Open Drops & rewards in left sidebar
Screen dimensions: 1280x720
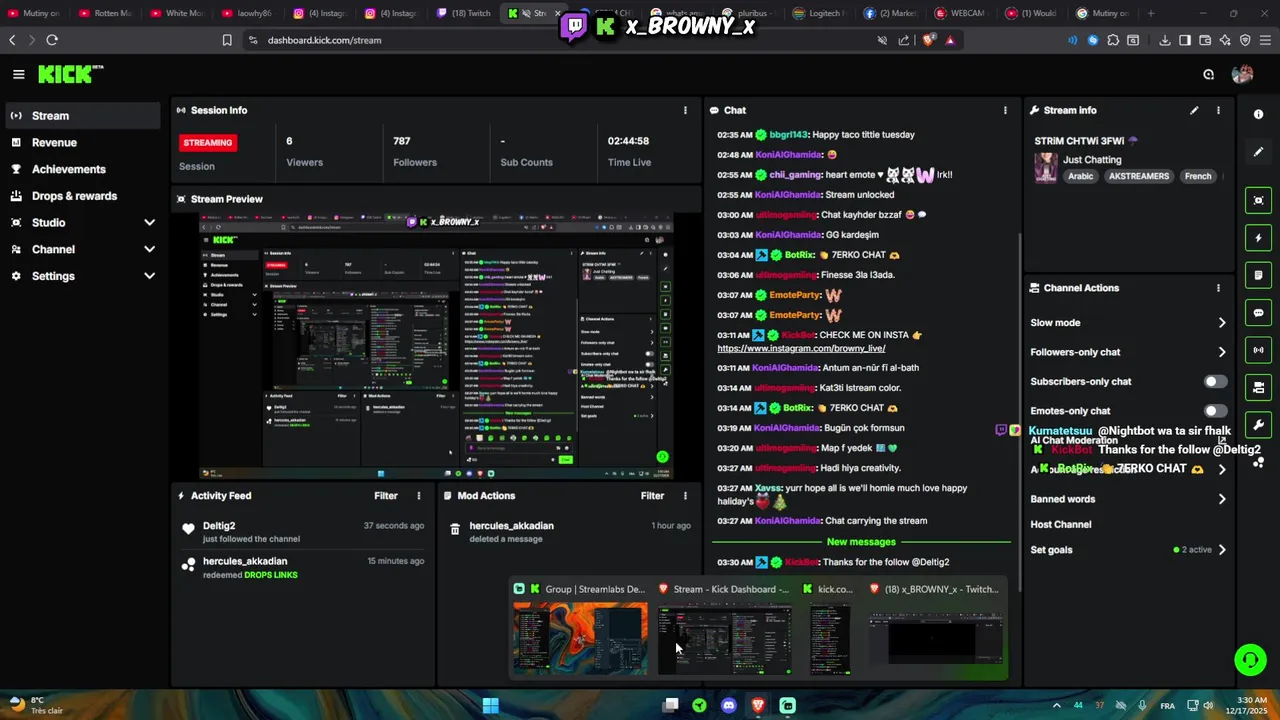(x=82, y=196)
